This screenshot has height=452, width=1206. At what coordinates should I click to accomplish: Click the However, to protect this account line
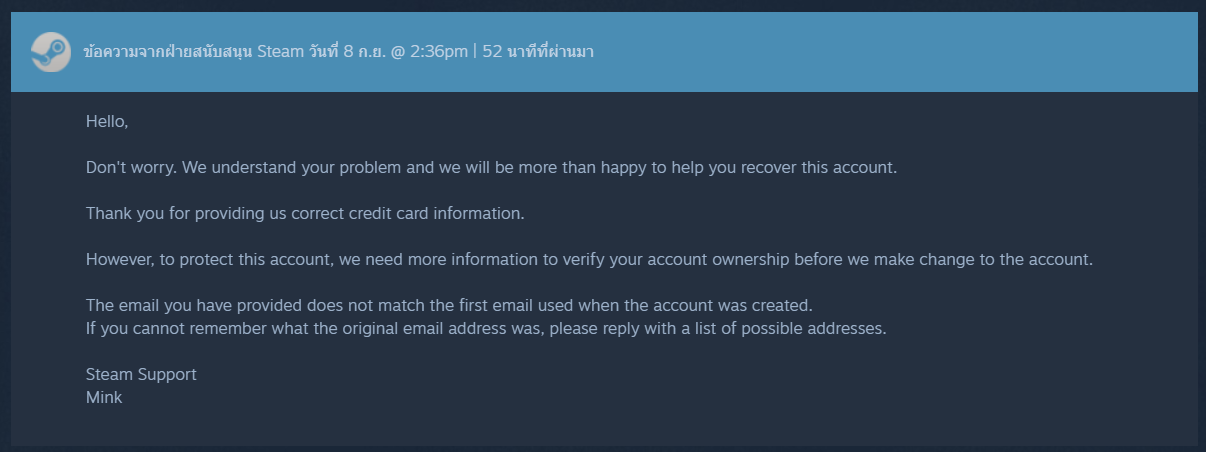(590, 259)
